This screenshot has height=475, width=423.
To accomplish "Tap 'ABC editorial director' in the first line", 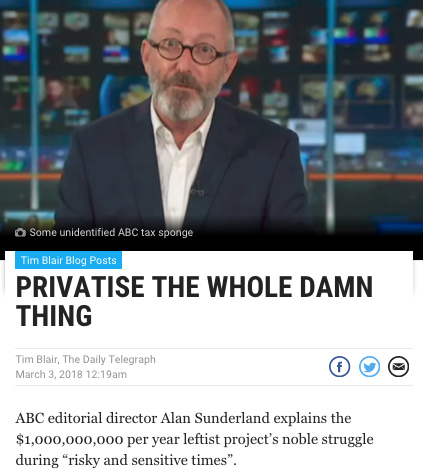I will pos(86,418).
